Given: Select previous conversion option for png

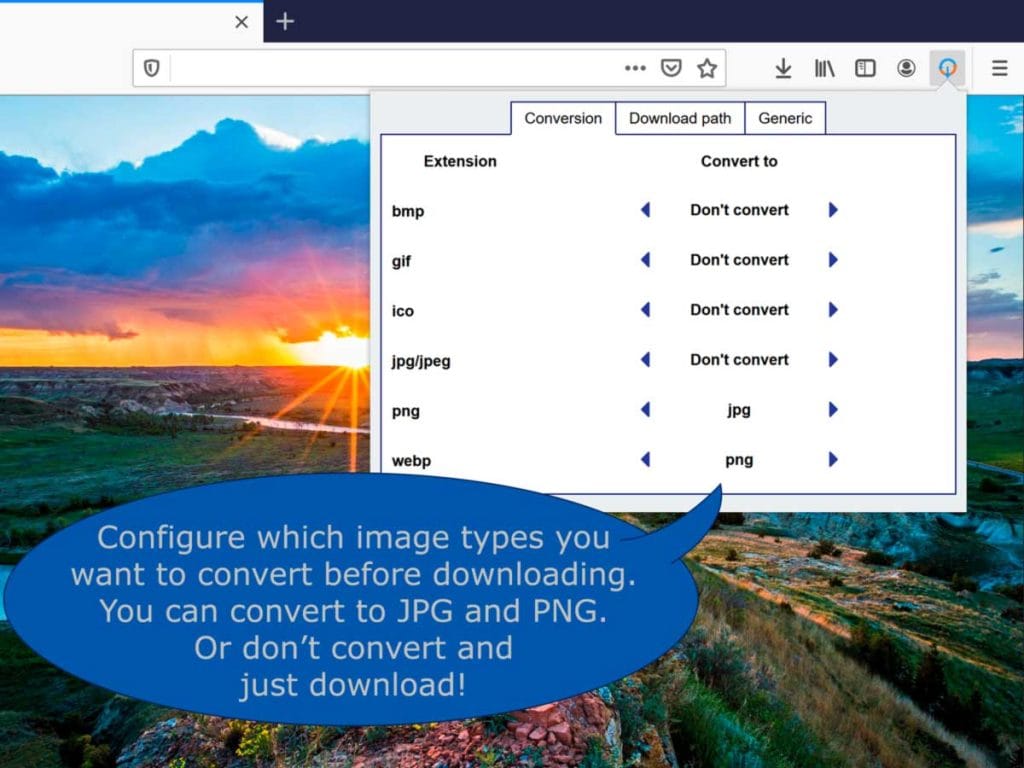Looking at the screenshot, I should click(645, 409).
